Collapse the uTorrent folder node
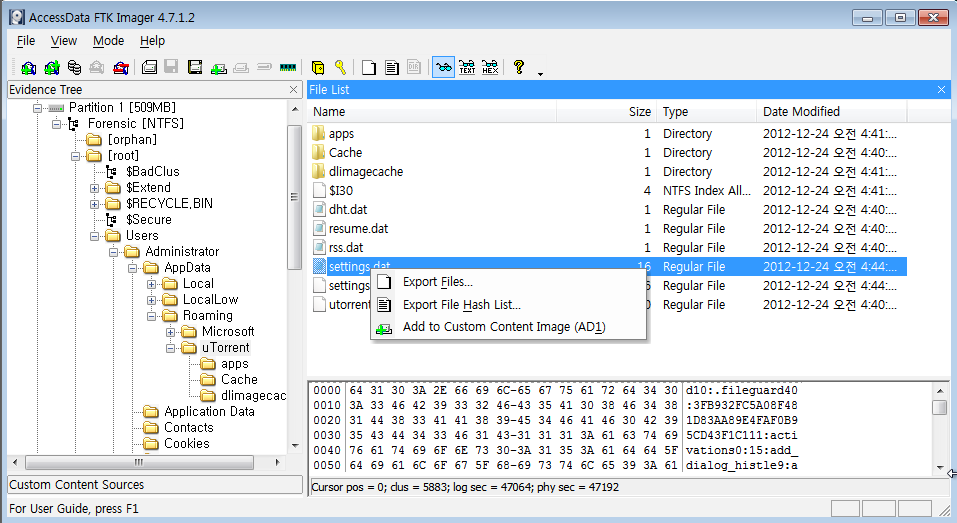This screenshot has width=957, height=523. click(170, 348)
